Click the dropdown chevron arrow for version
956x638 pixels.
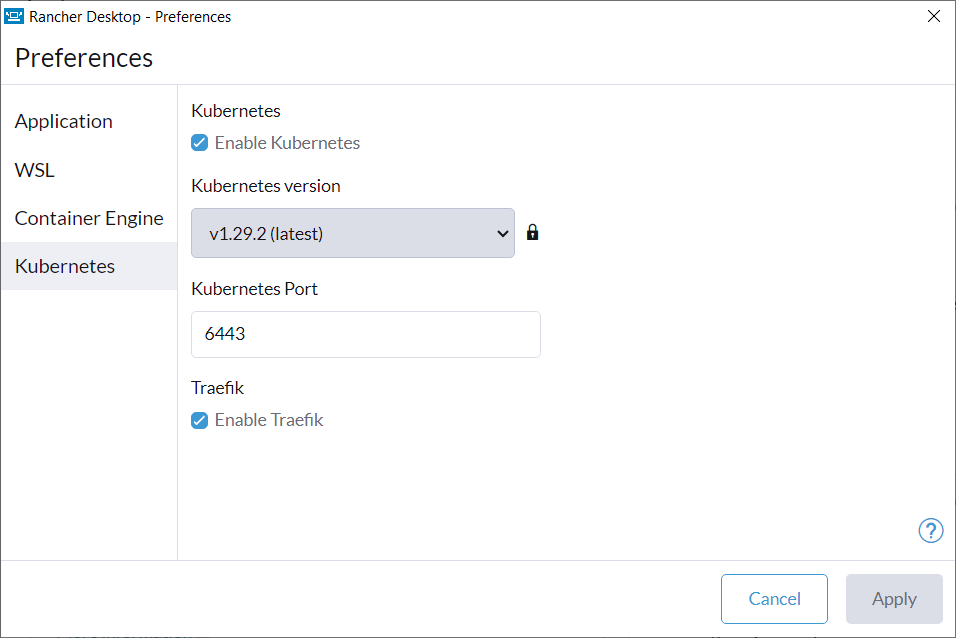coord(502,234)
